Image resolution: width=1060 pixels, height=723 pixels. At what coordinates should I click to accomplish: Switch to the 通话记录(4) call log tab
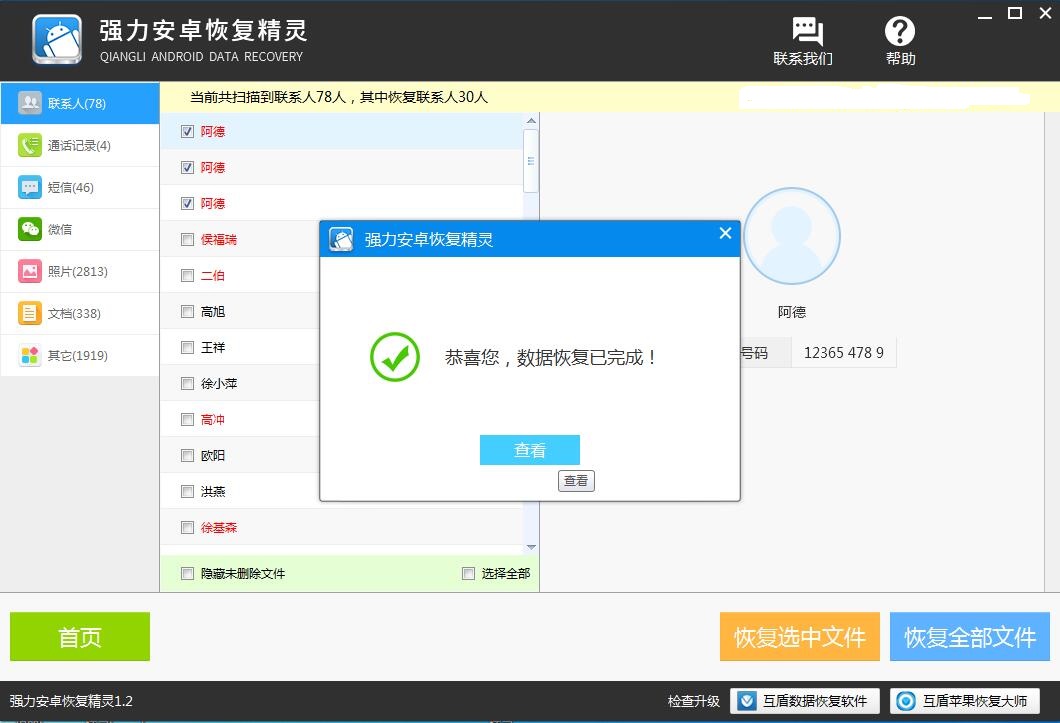[x=29, y=144]
